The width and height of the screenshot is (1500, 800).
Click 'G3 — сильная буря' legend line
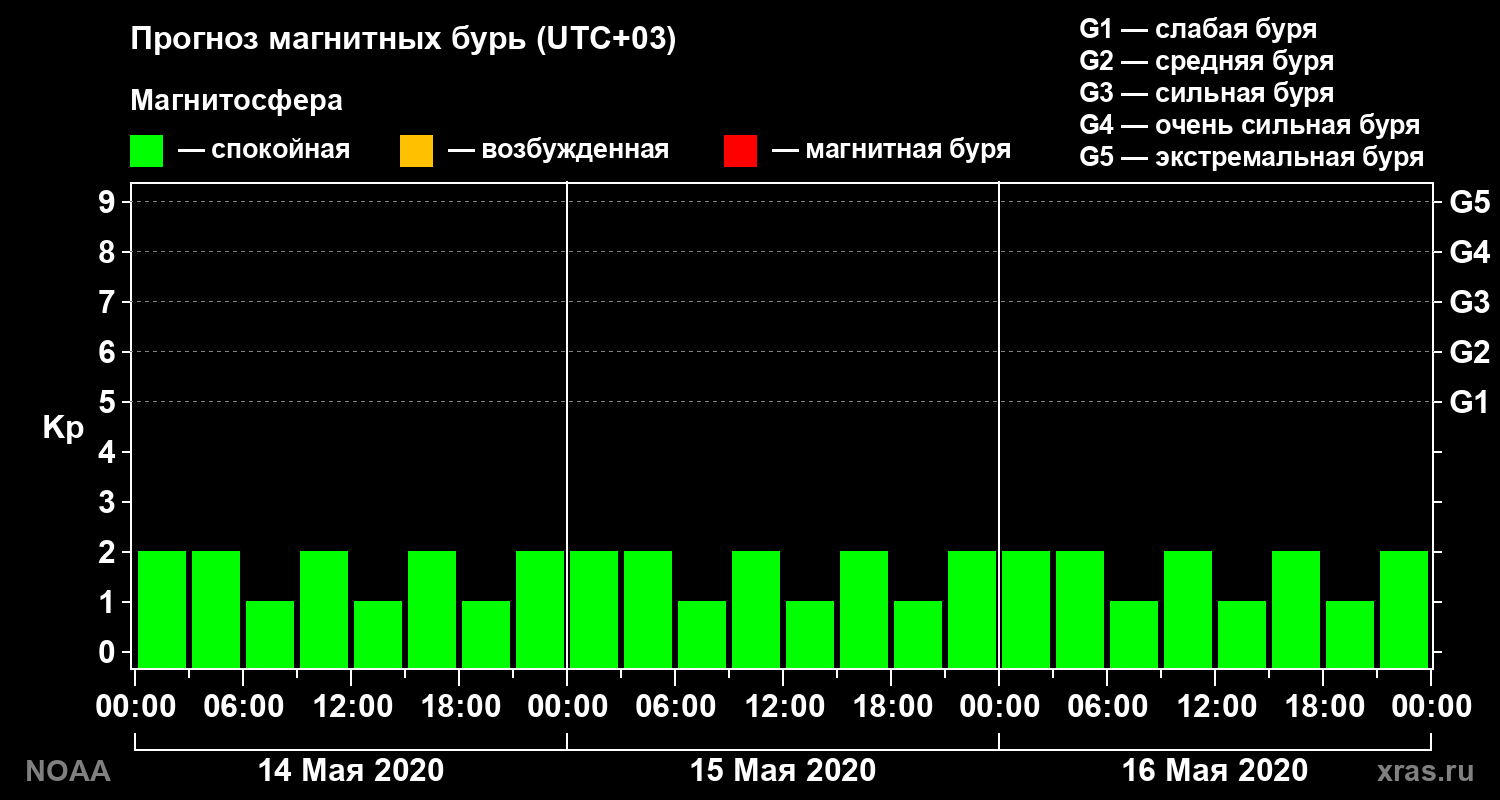1207,93
